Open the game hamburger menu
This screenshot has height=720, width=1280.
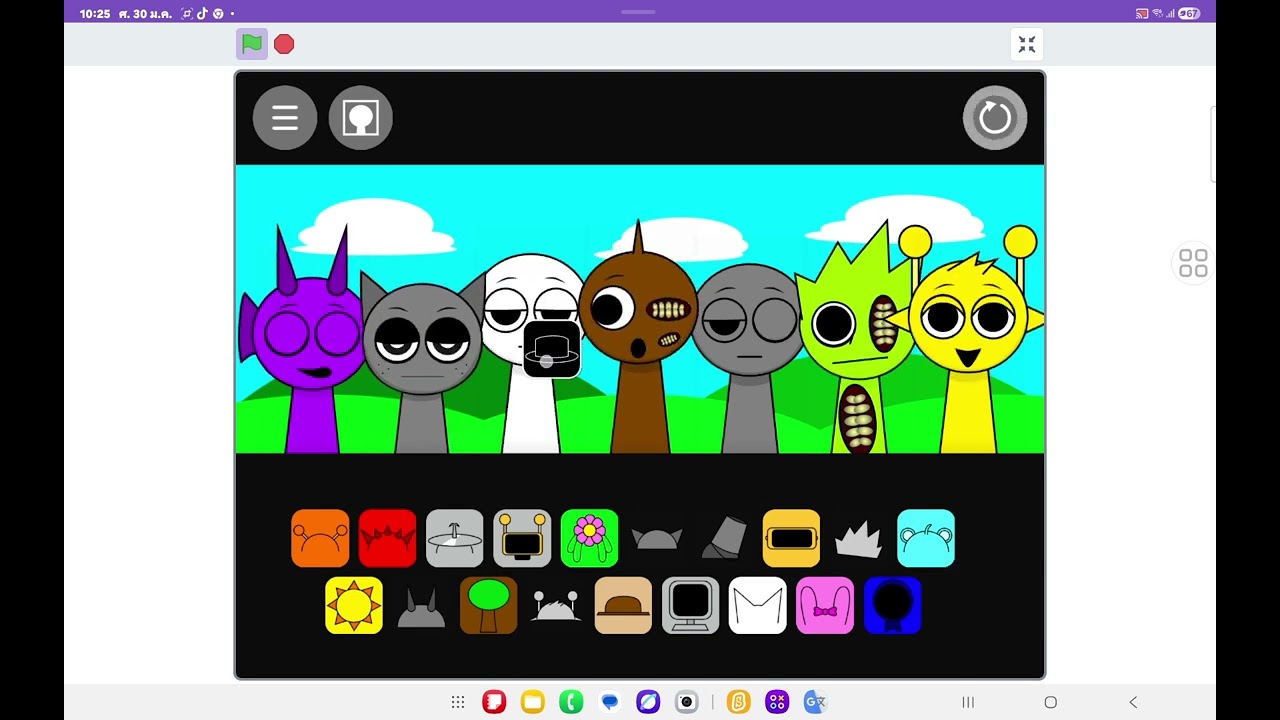tap(285, 118)
